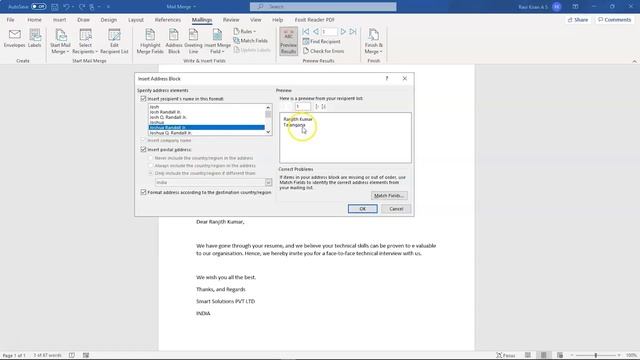Toggle Insert postal address checkbox

143,150
